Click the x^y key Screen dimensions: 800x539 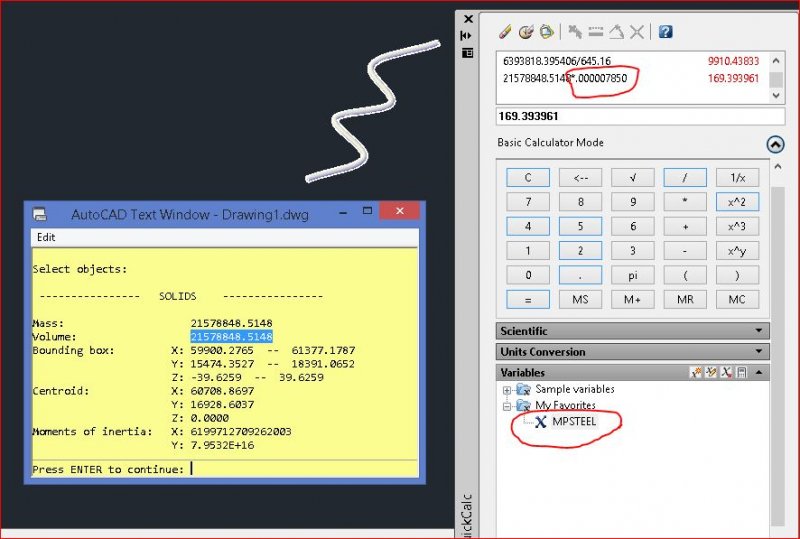tap(737, 251)
